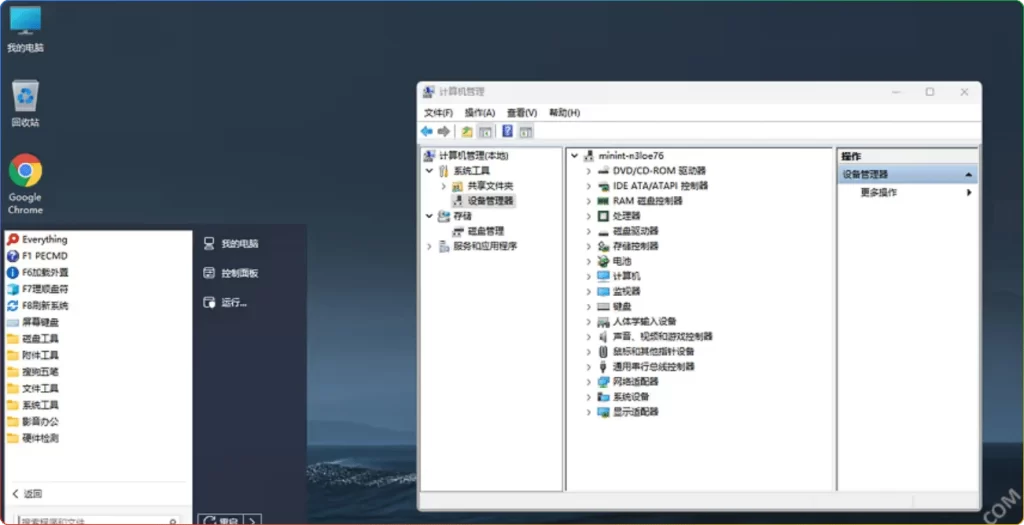The height and width of the screenshot is (525, 1024).
Task: Click the 鼠标和其他指针设备 mouse icon
Action: [603, 351]
